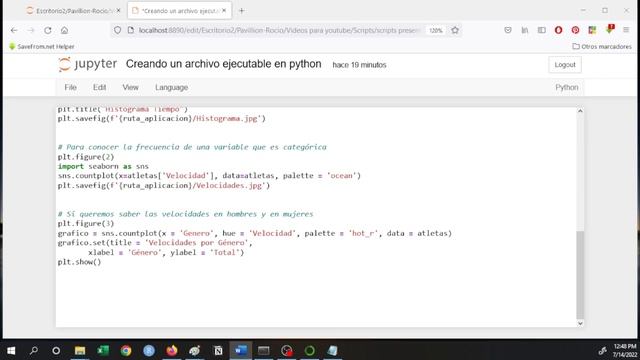Open the Otros marcadores bookmarks folder

click(602, 47)
